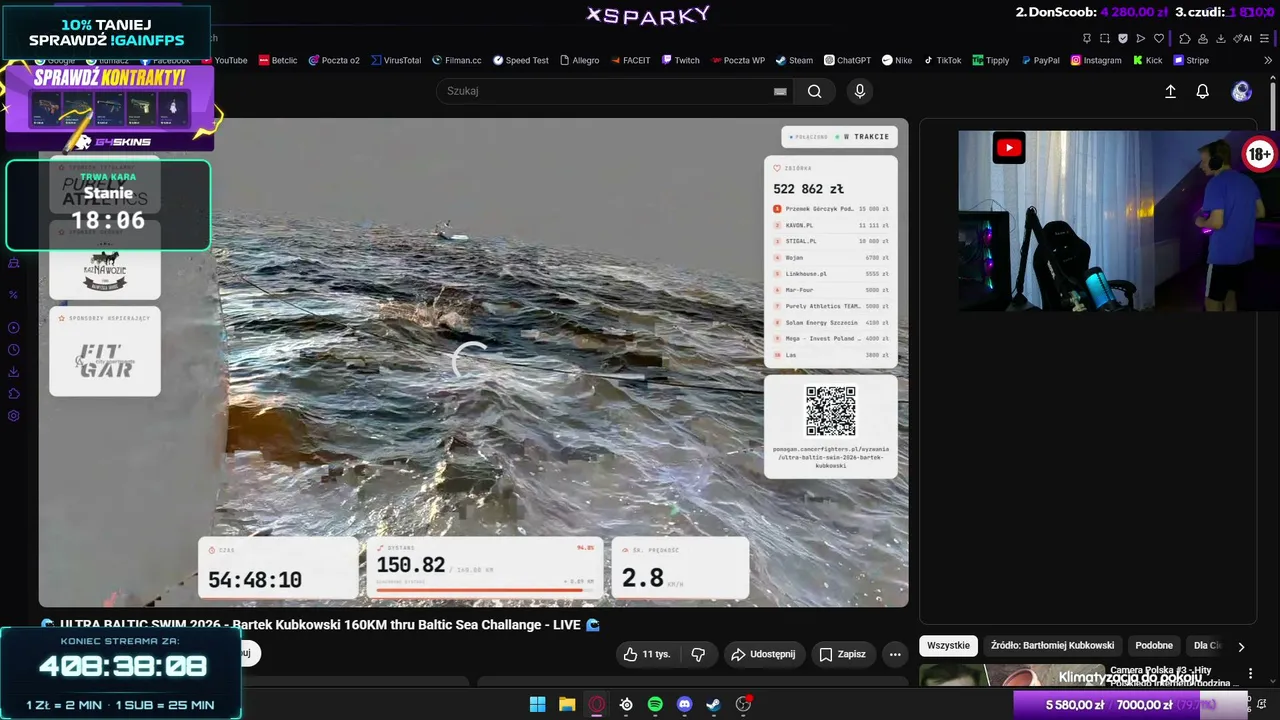Viewport: 1280px width, 720px height.
Task: Open the Nike bookmark
Action: click(897, 60)
